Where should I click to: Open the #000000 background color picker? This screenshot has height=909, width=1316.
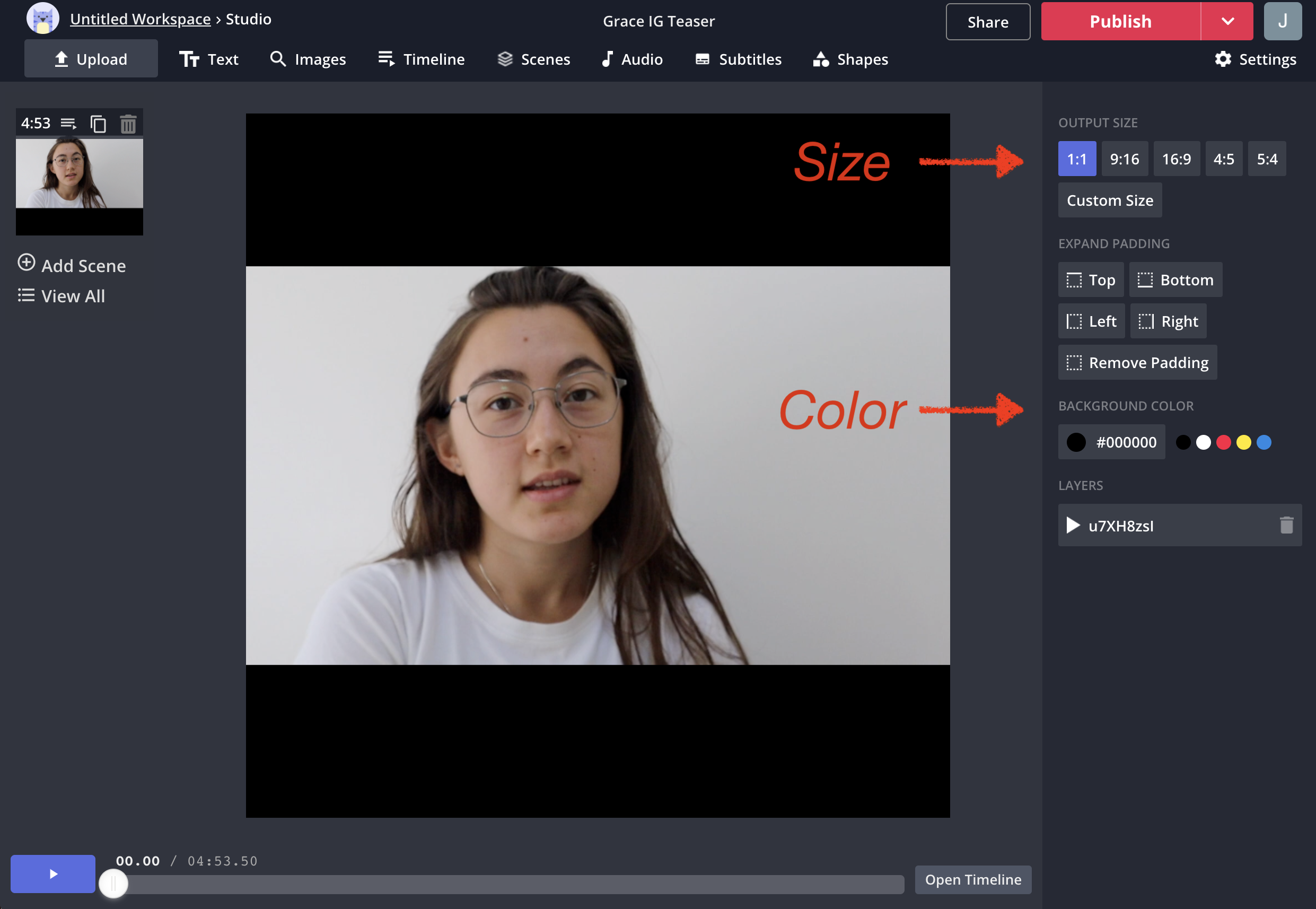point(1111,442)
